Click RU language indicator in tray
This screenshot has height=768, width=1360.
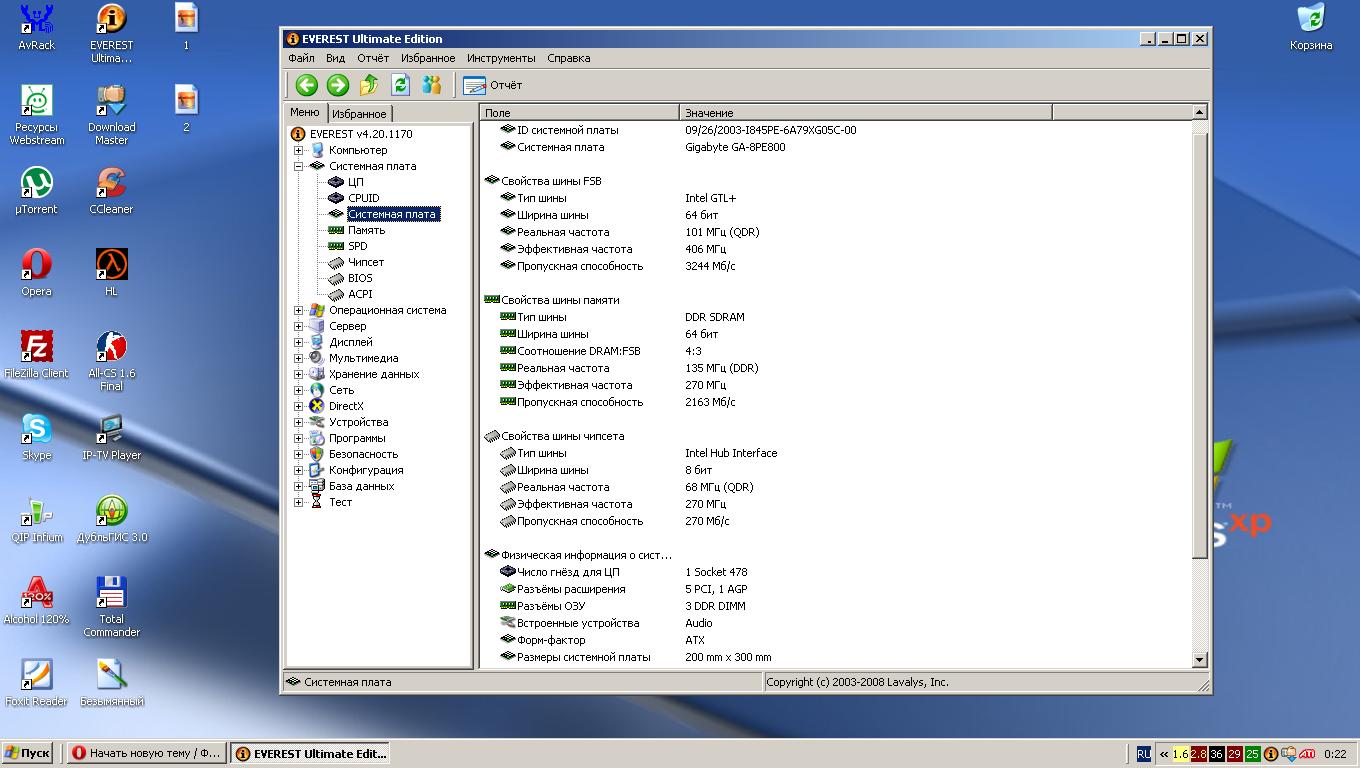pyautogui.click(x=1143, y=754)
